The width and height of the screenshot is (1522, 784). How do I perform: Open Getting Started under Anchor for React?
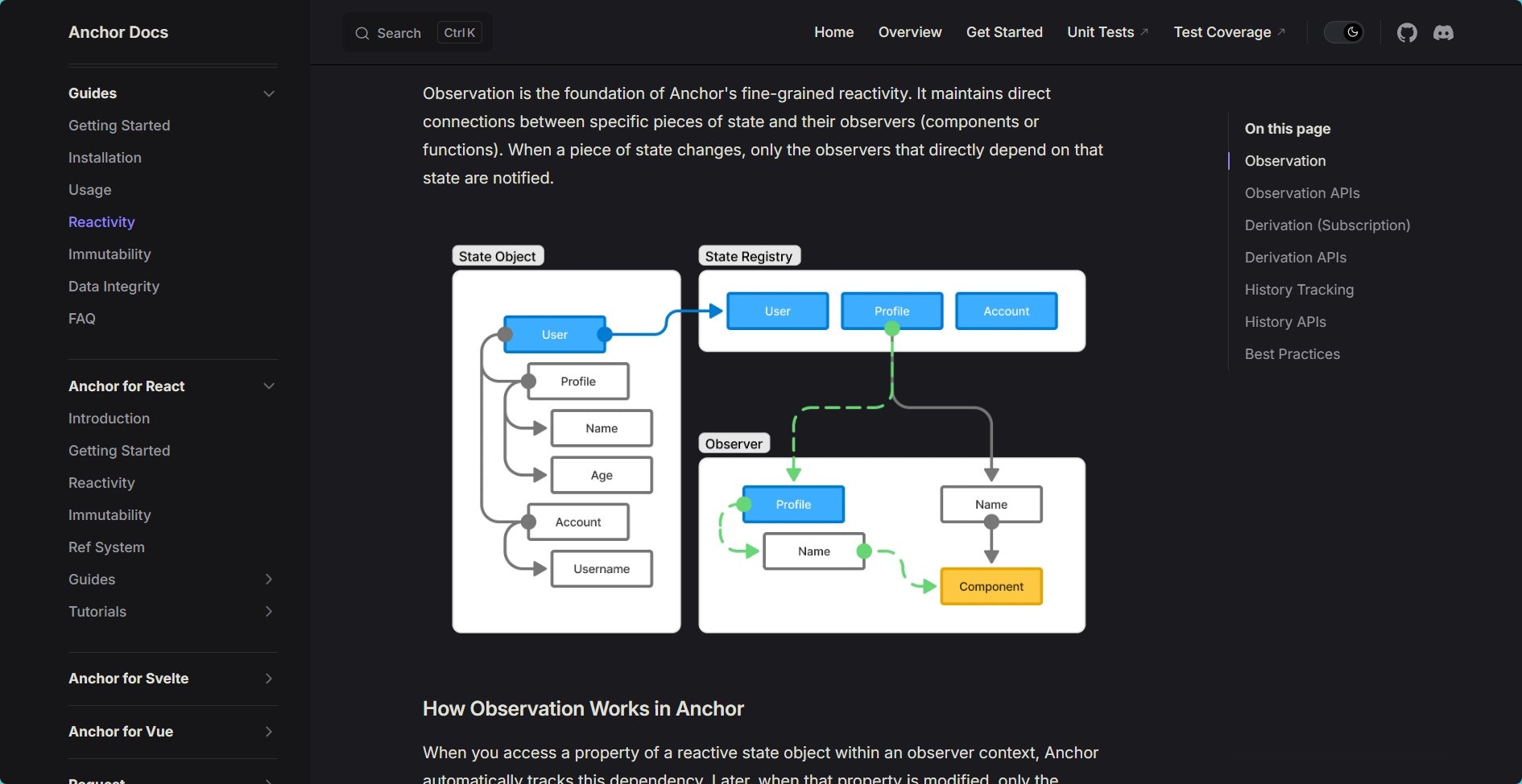[x=119, y=451]
